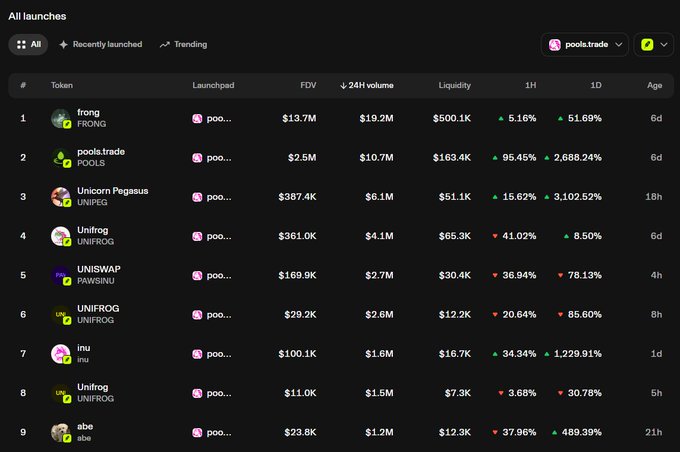Click launchpad icon in row 8 Unifrog

[x=197, y=393]
